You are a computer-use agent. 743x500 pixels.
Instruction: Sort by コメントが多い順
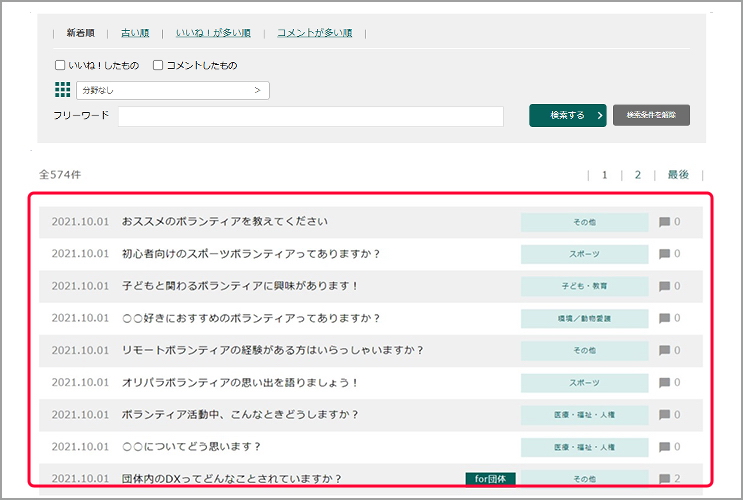click(x=314, y=33)
